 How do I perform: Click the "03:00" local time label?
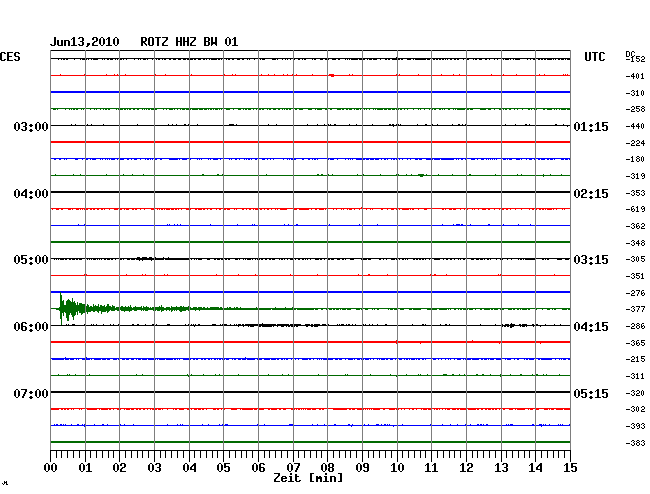click(31, 126)
